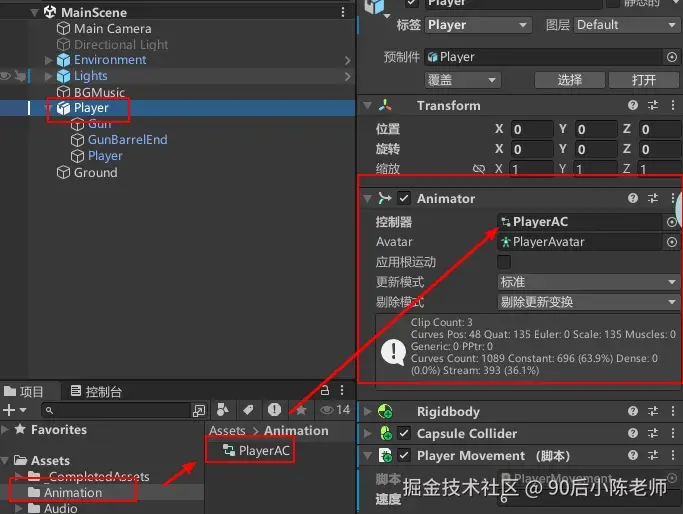Disable Player Movement script checkbox
Image resolution: width=683 pixels, height=514 pixels.
click(x=404, y=456)
